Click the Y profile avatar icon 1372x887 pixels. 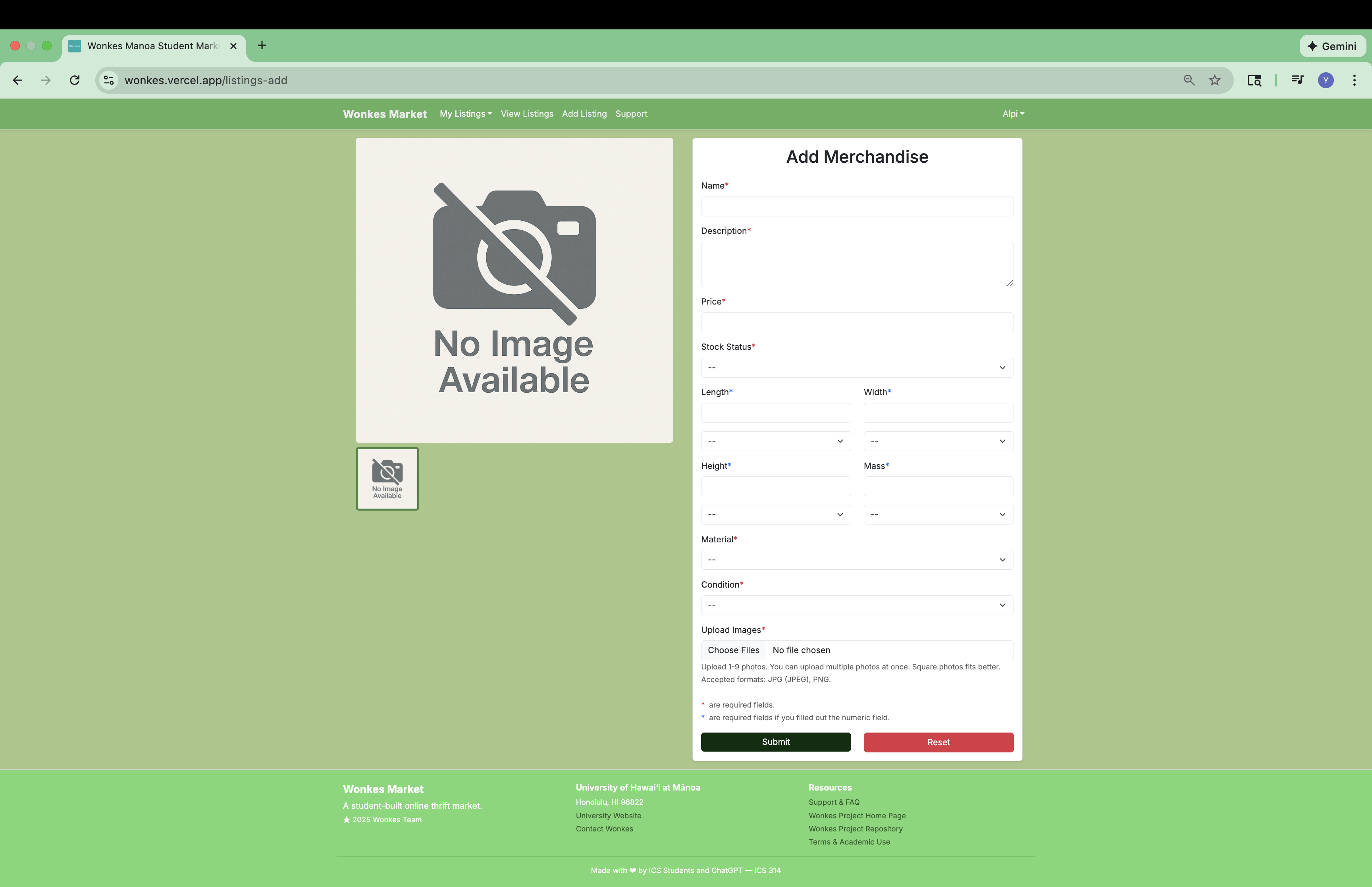(1326, 80)
